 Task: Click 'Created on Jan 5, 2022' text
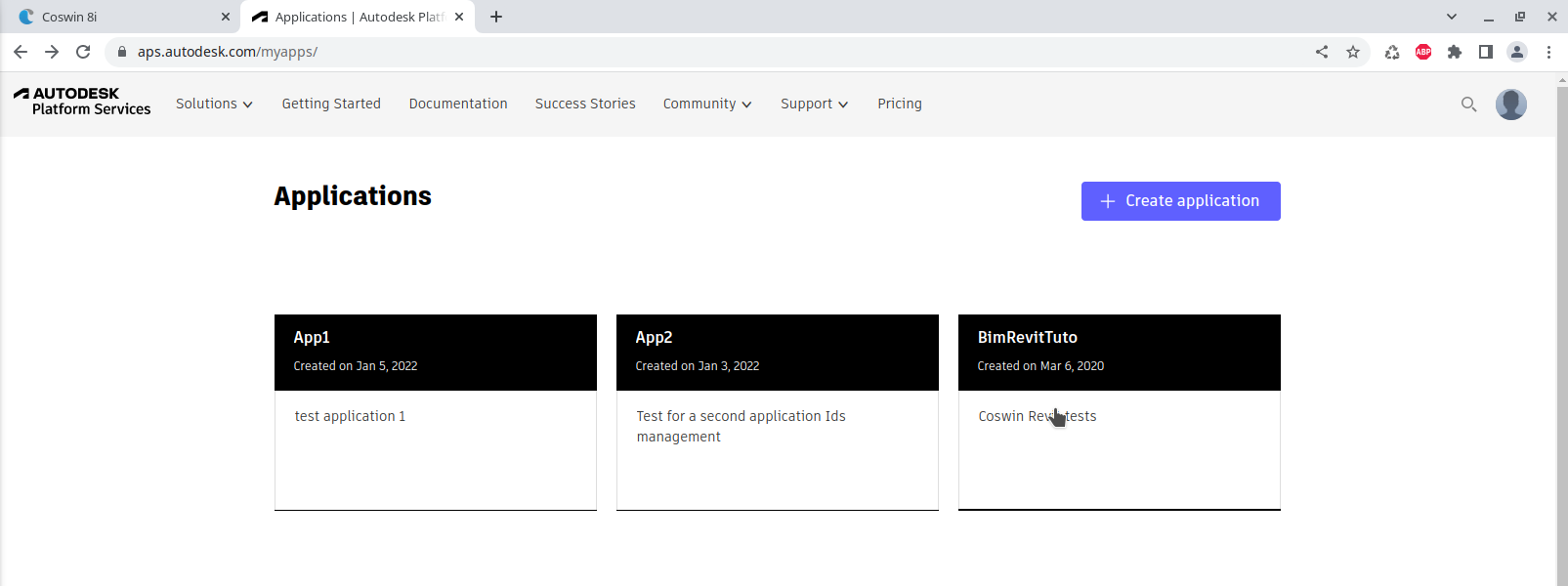pyautogui.click(x=356, y=366)
